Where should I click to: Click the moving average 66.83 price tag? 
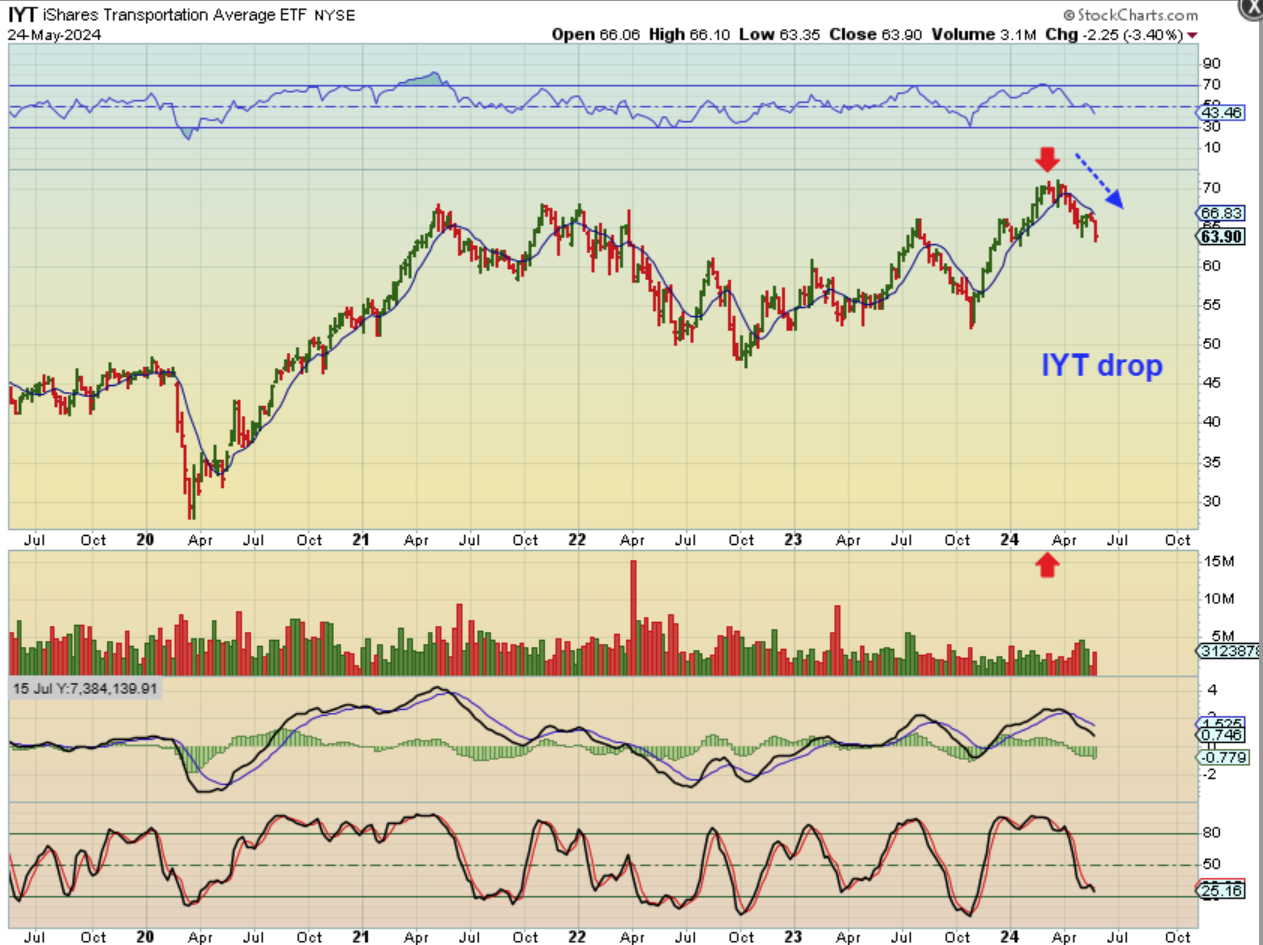[1221, 213]
